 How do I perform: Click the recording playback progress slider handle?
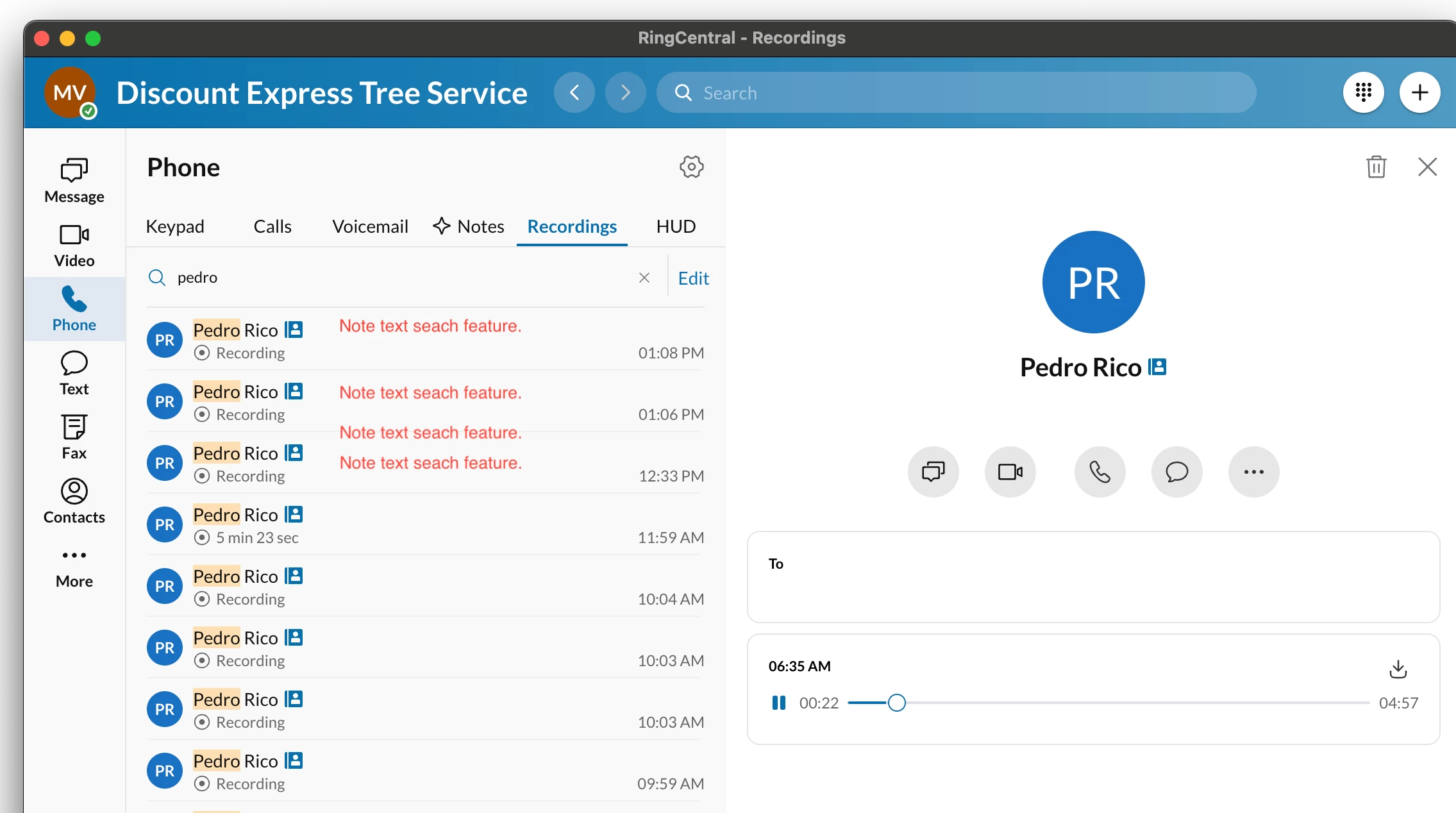pos(896,703)
